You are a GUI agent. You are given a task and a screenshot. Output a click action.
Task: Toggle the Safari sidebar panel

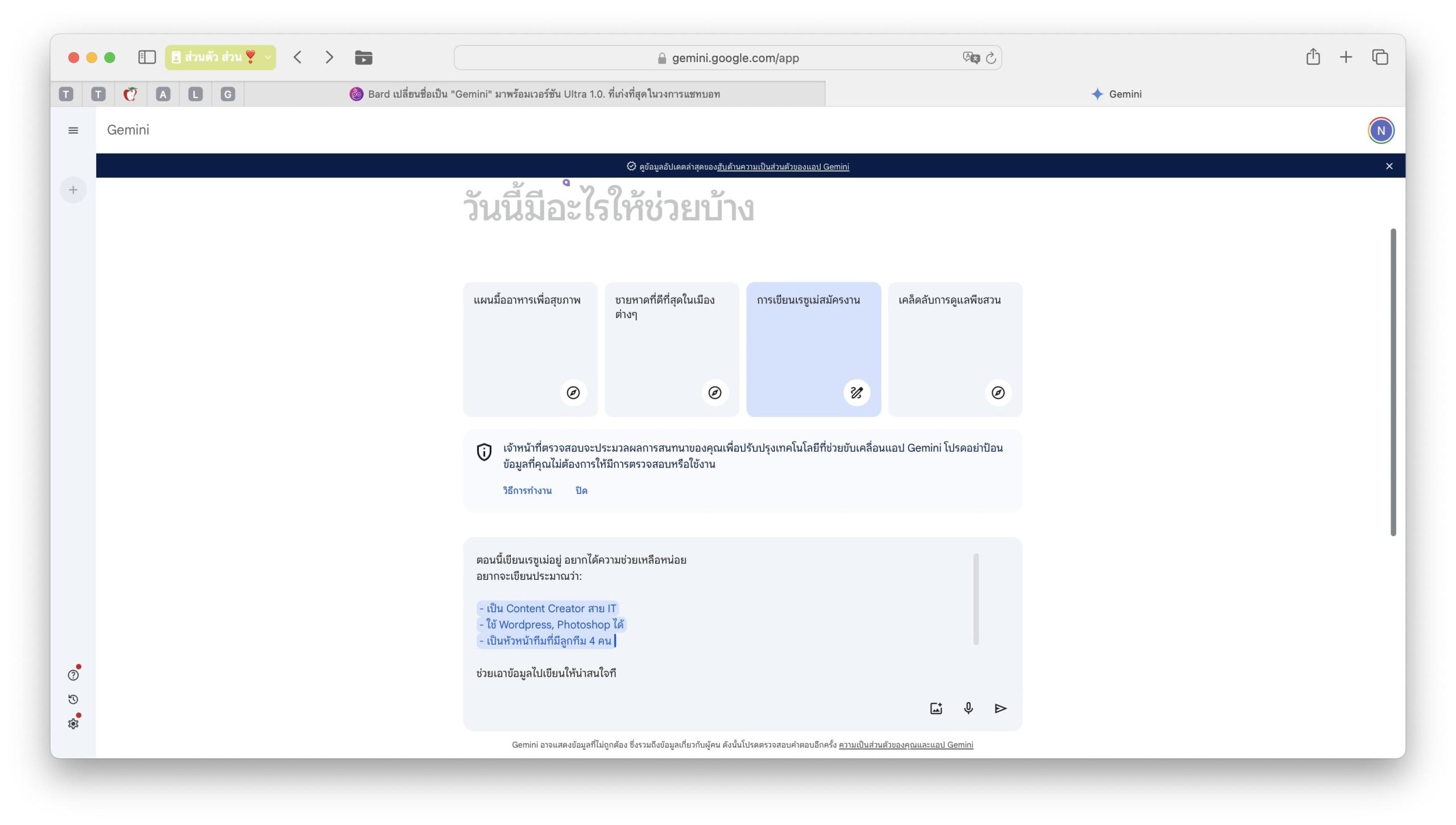[147, 57]
